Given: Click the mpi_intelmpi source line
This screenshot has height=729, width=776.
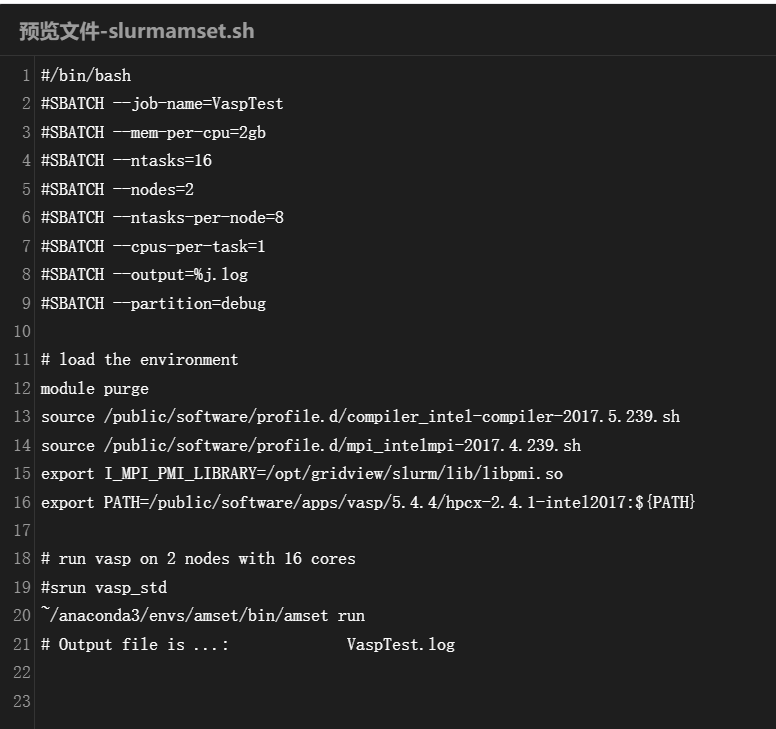Looking at the screenshot, I should (311, 445).
